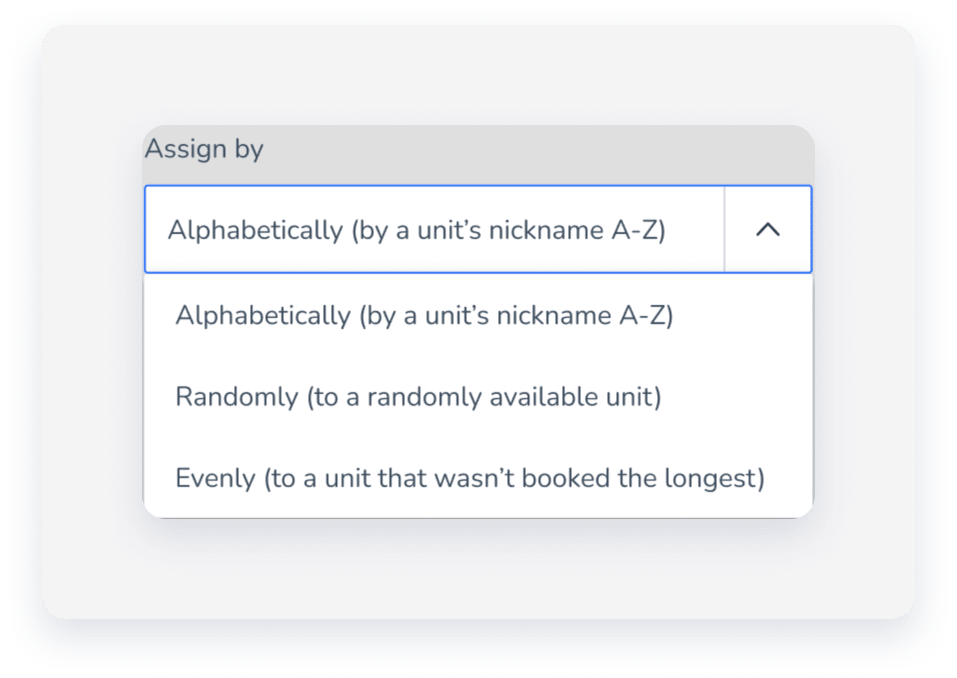Select the Randomly option in the list
The width and height of the screenshot is (957, 678).
[418, 397]
